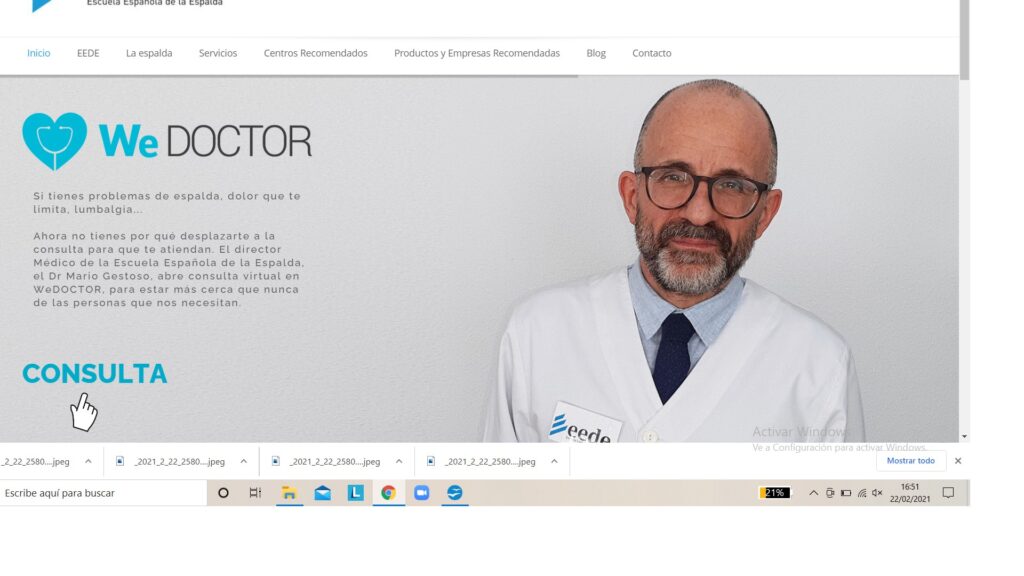Close the downloads bar
The image size is (1024, 576).
(958, 461)
